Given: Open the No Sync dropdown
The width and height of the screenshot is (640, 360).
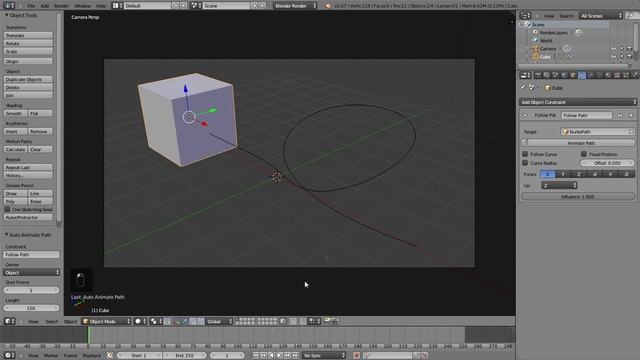Looking at the screenshot, I should [x=324, y=356].
